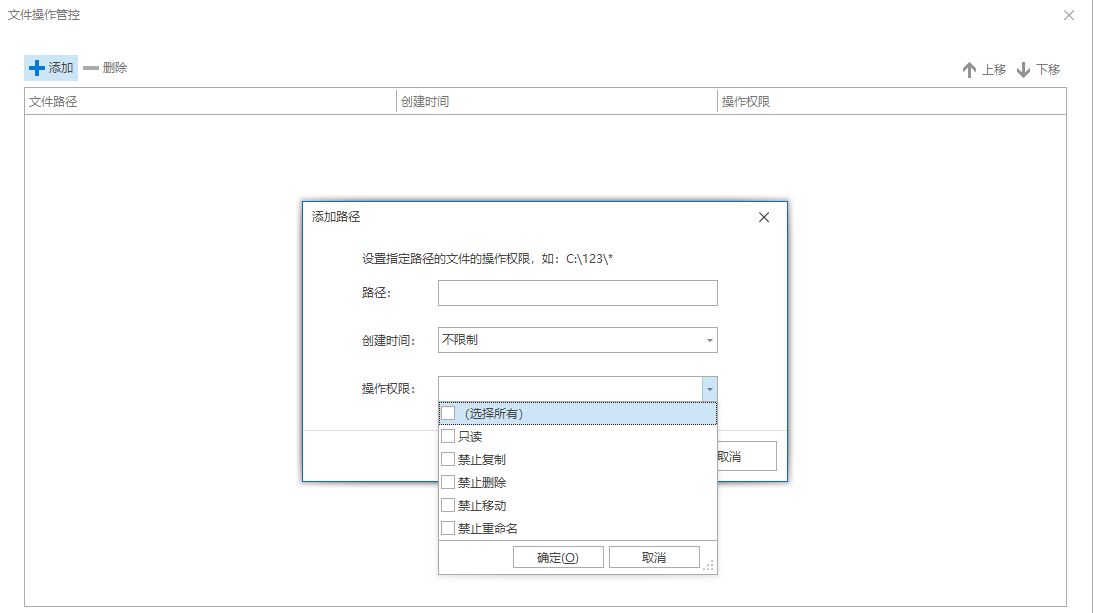Click the 创建时间 column header

[x=556, y=102]
